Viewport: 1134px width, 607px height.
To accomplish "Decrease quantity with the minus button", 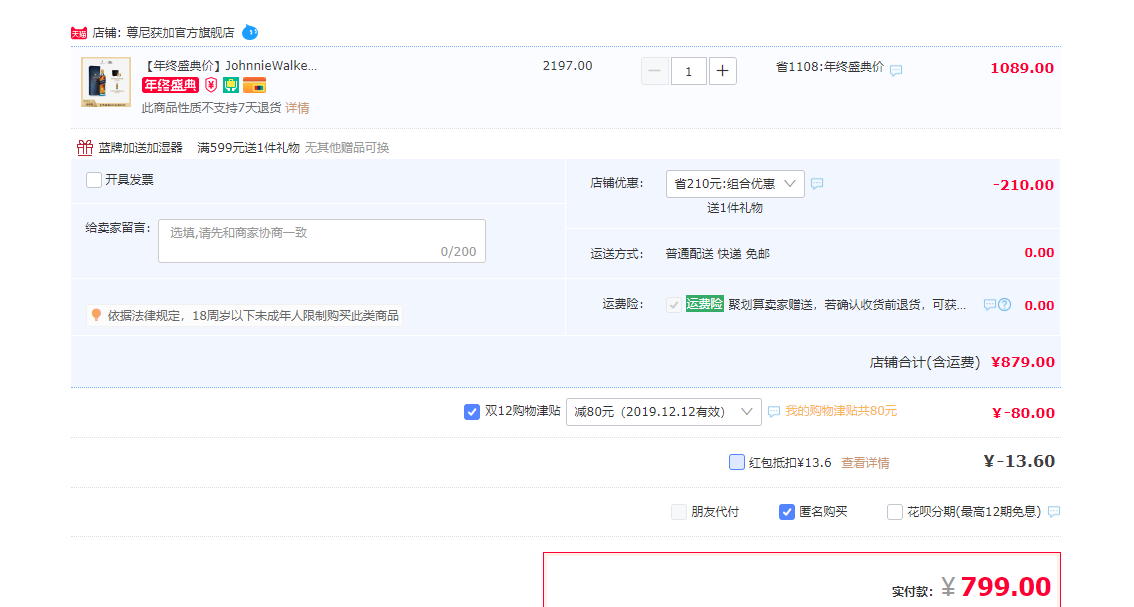I will coord(655,71).
